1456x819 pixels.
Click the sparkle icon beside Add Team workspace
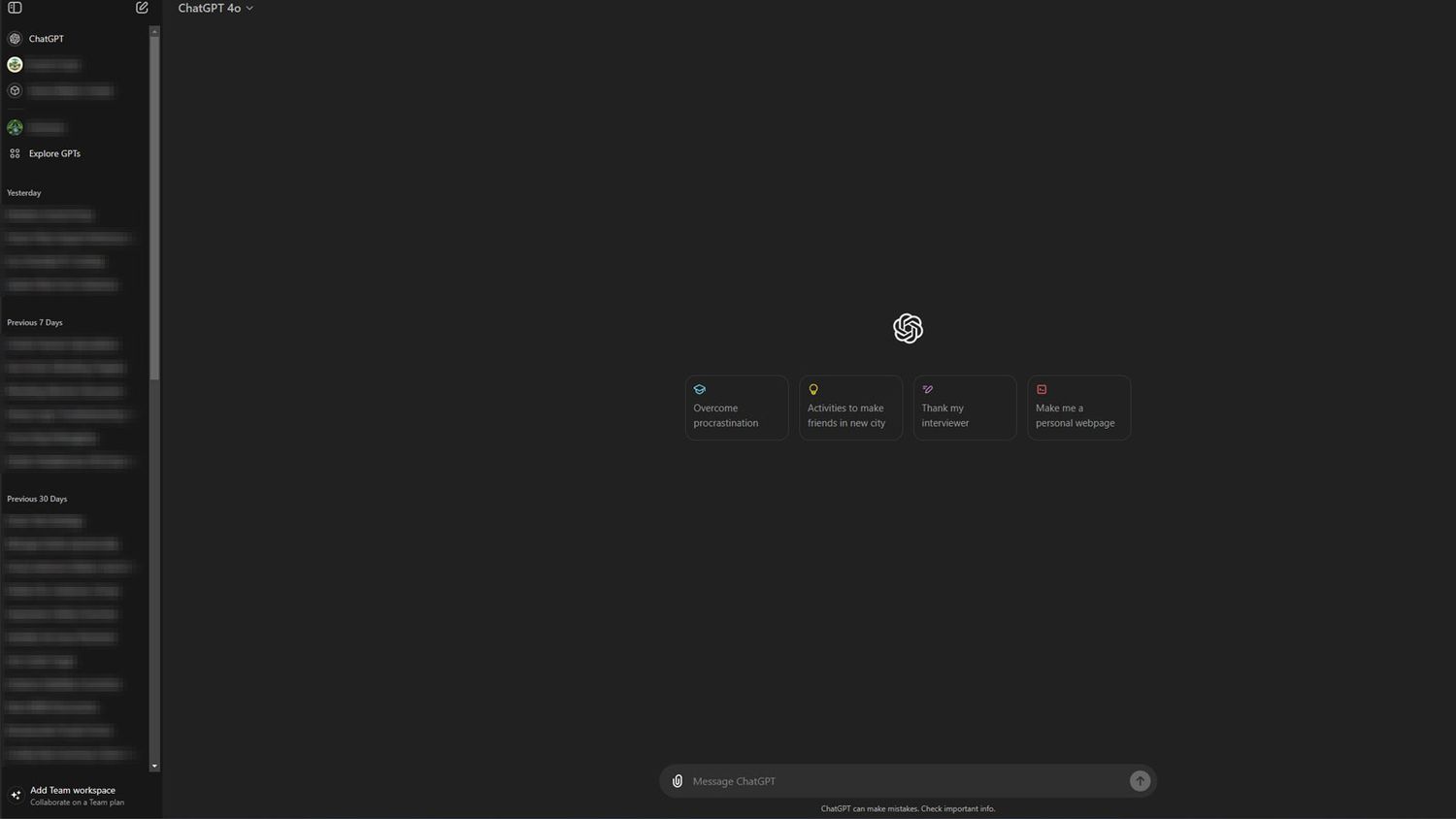point(16,795)
